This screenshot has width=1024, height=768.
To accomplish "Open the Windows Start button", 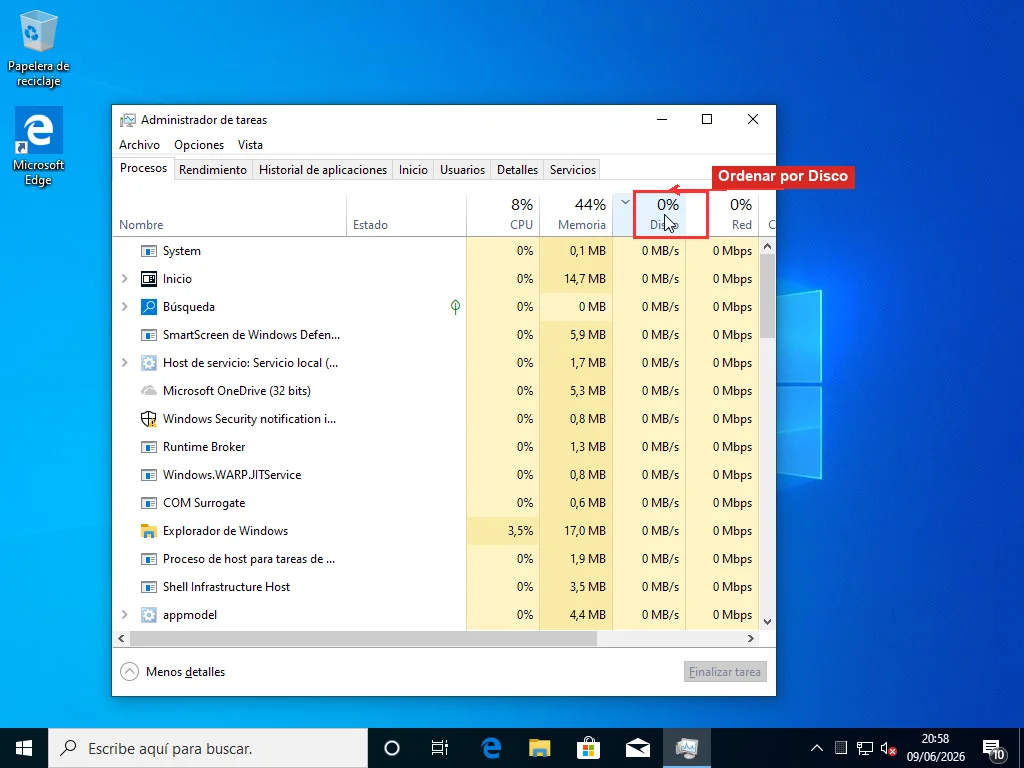I will click(24, 748).
